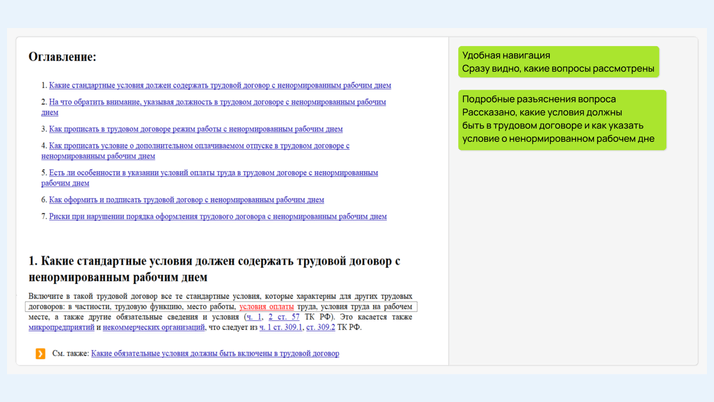Follow the 'микропредприятий' link
714x402 pixels.
click(61, 327)
